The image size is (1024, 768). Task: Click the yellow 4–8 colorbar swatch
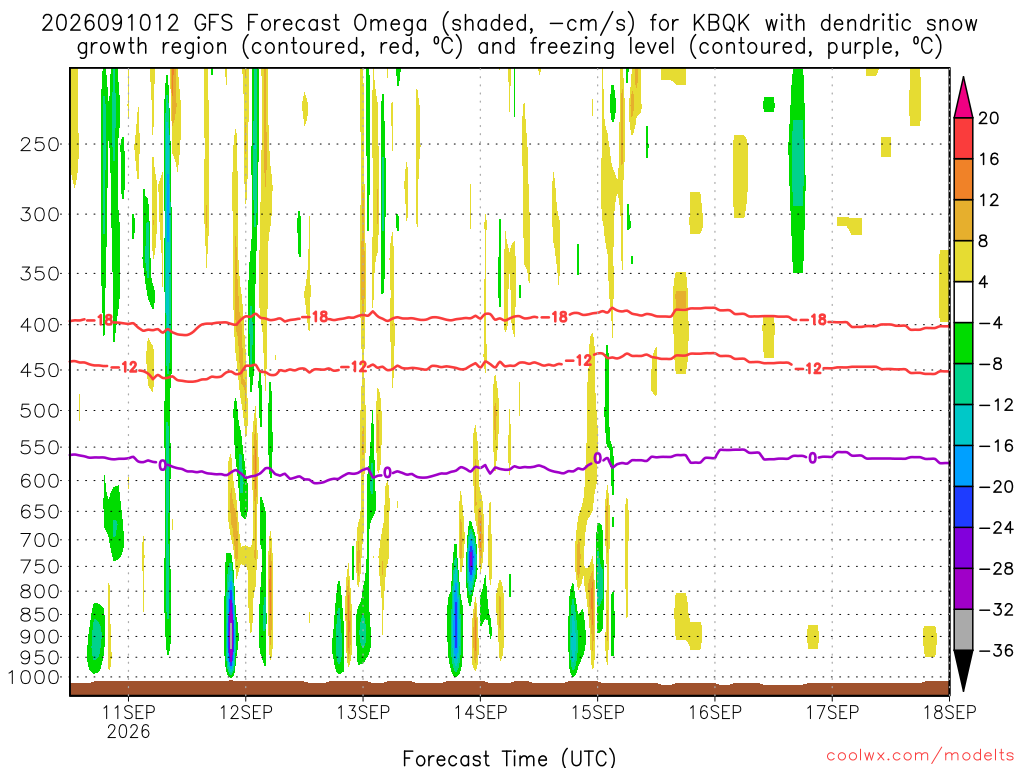[x=963, y=261]
